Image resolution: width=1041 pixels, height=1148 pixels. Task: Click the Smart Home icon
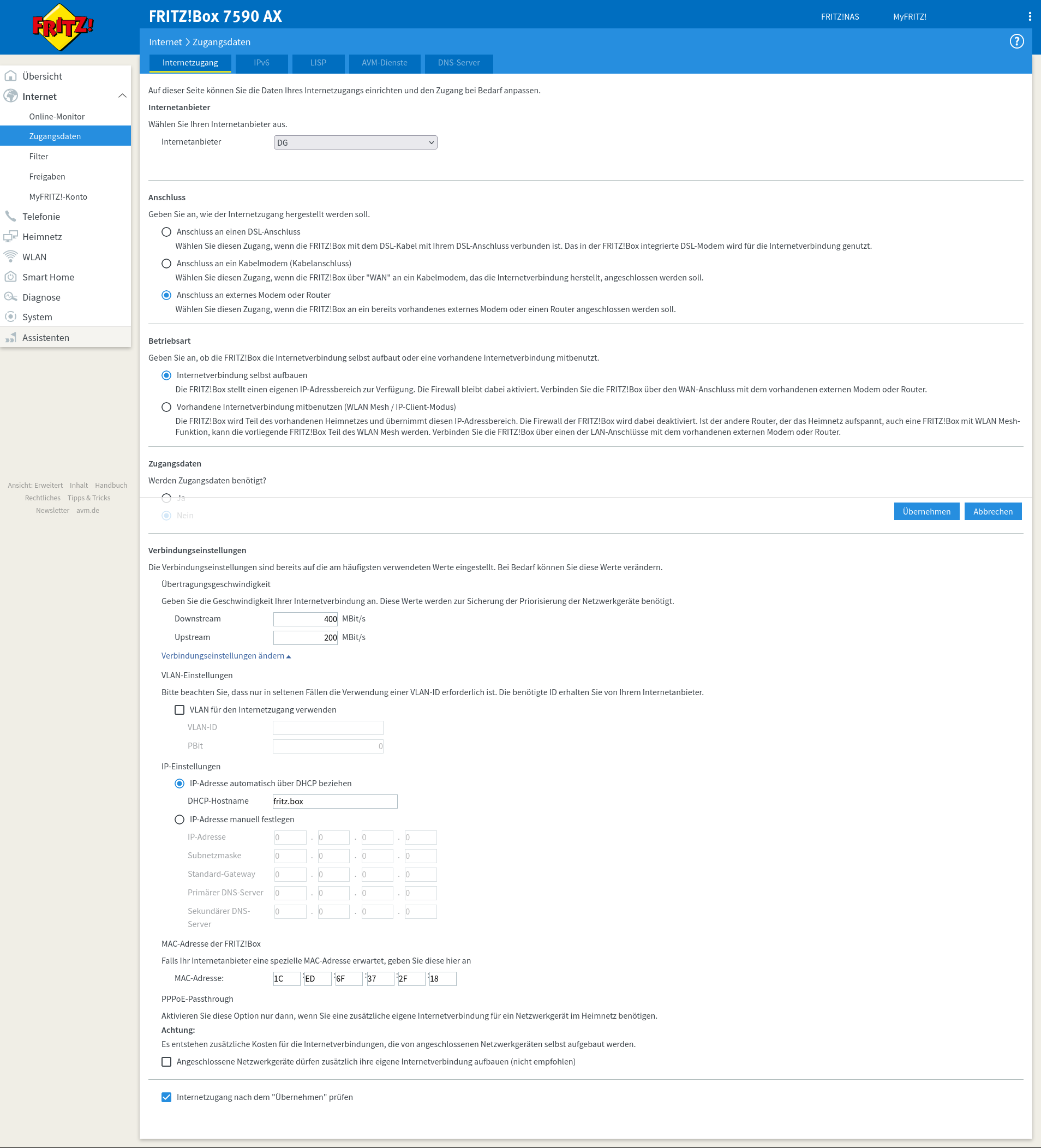click(11, 277)
